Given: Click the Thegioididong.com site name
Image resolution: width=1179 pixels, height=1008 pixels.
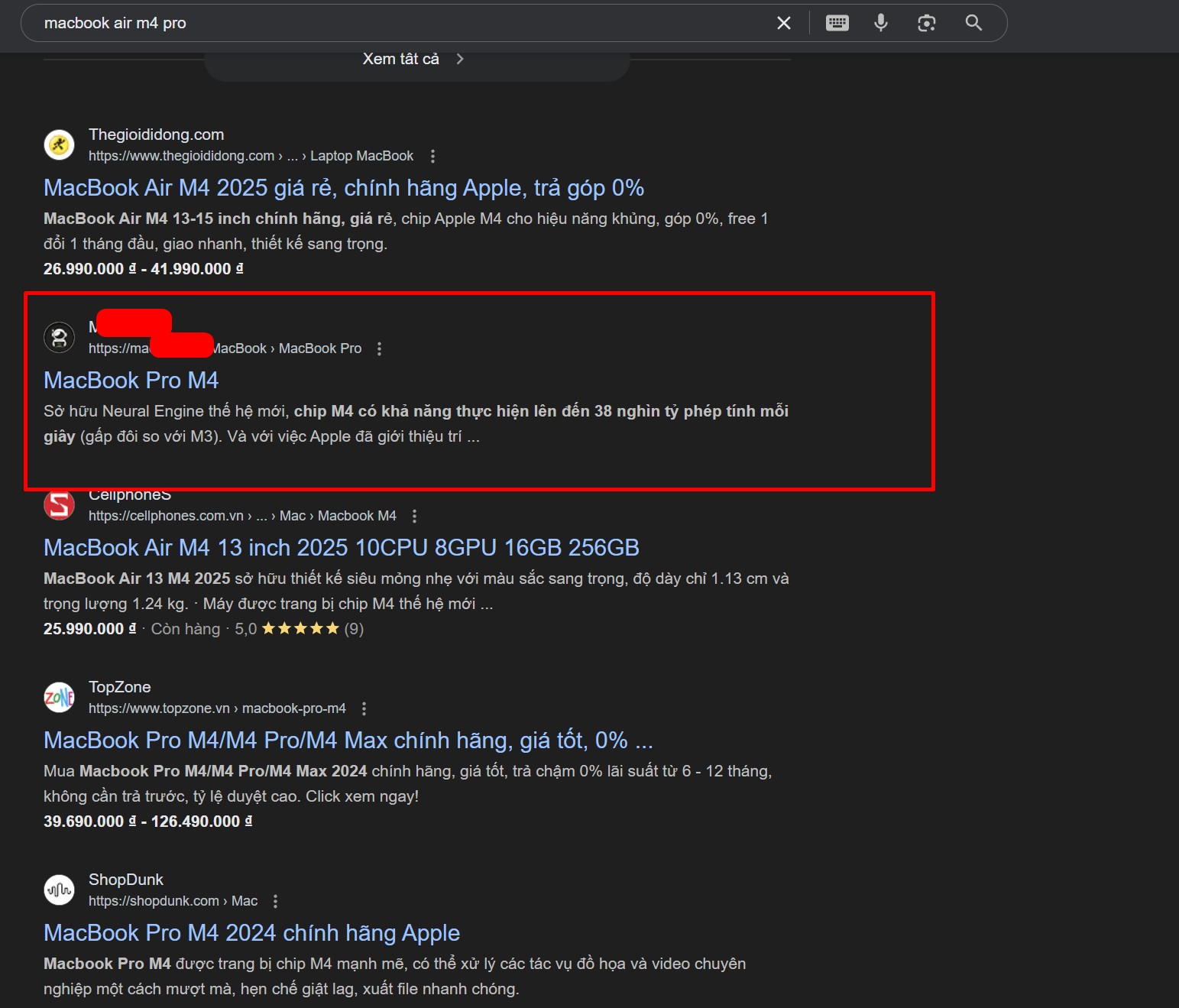Looking at the screenshot, I should click(x=157, y=135).
